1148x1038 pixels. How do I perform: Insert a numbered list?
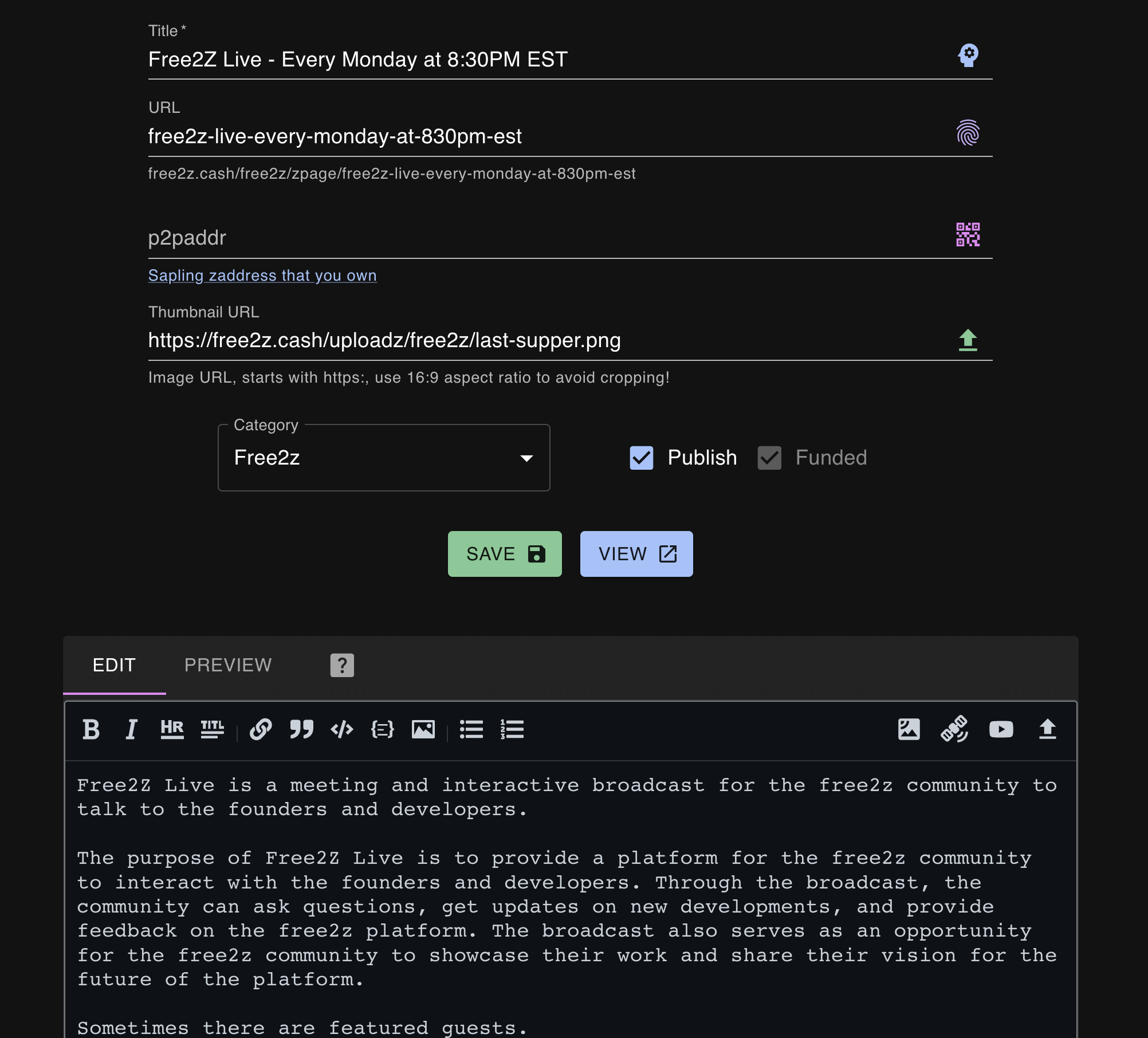[512, 730]
